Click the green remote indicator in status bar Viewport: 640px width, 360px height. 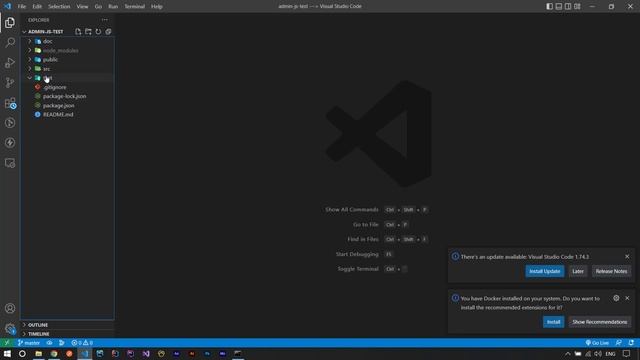pyautogui.click(x=7, y=343)
